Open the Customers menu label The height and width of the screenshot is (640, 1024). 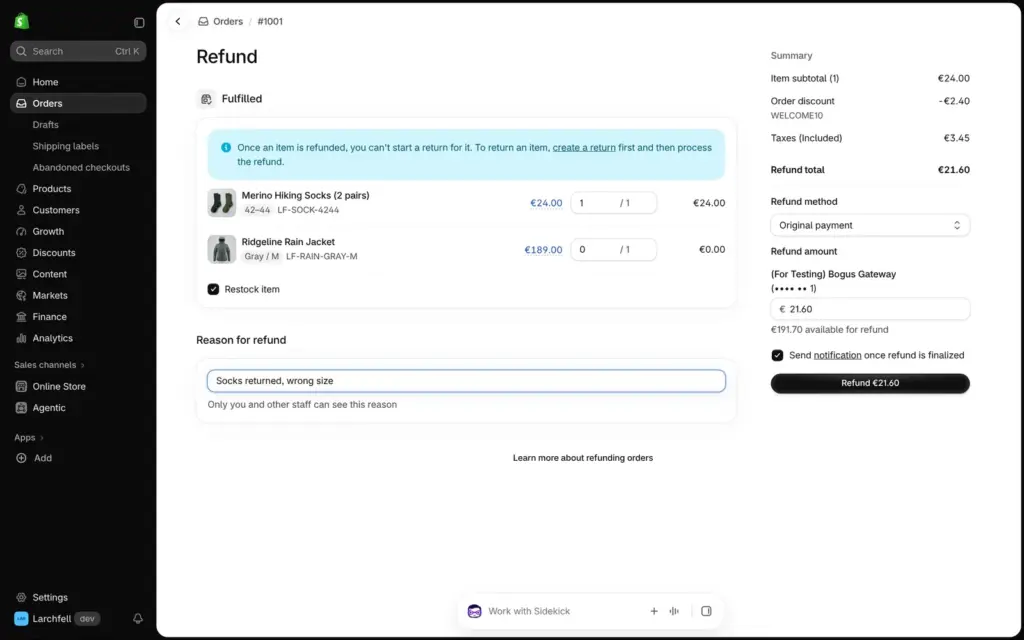point(56,210)
